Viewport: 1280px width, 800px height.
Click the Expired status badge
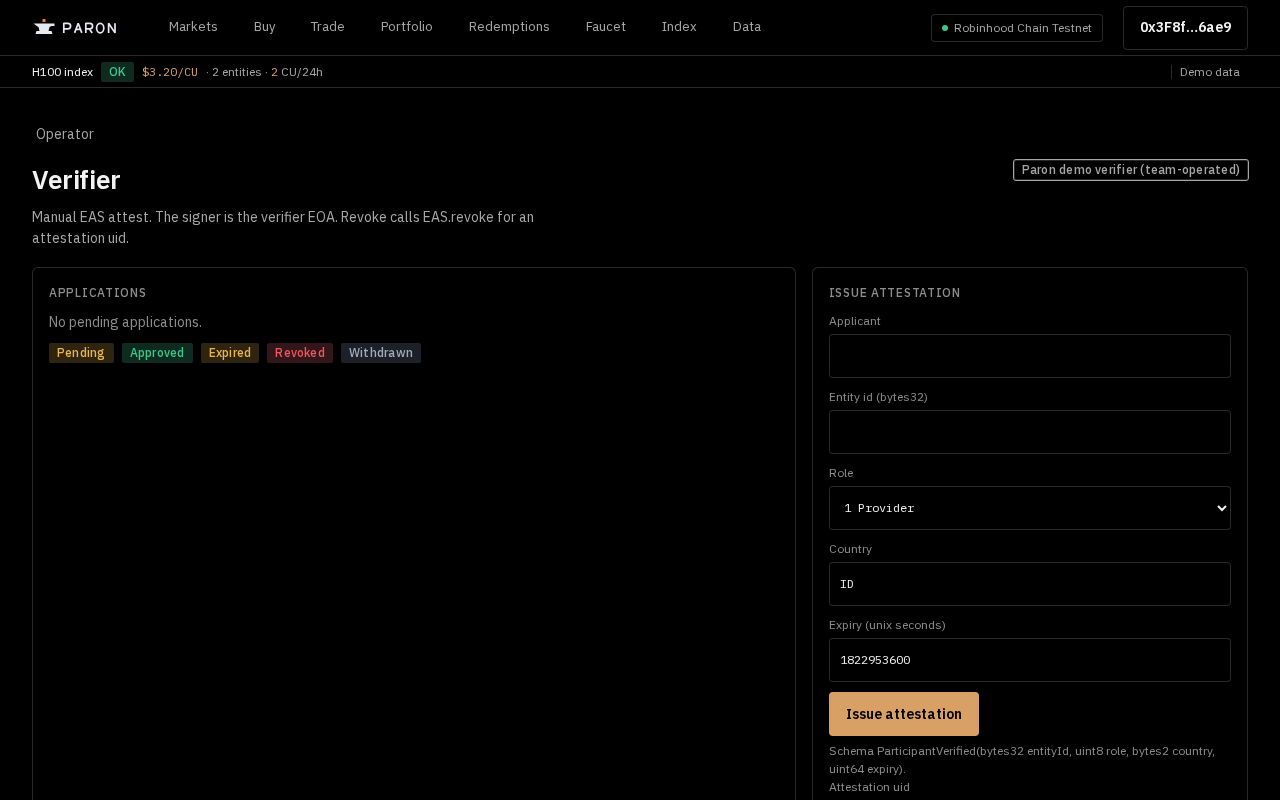[x=230, y=353]
